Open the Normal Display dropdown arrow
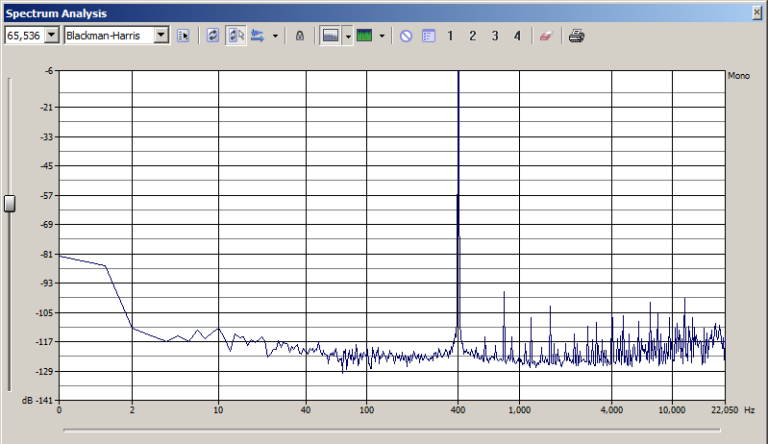768x444 pixels. (348, 36)
